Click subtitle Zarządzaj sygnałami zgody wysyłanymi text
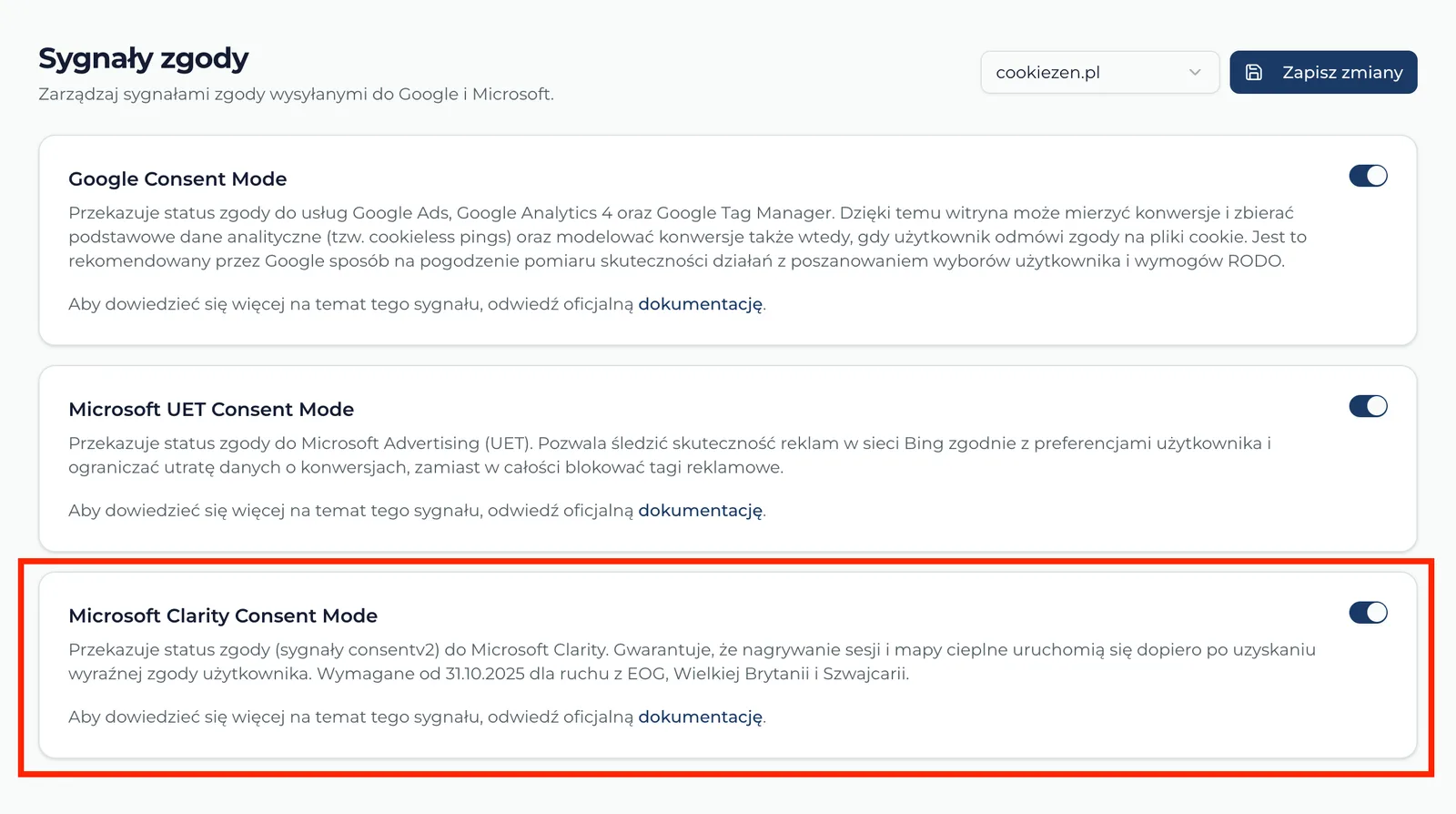 click(x=296, y=95)
